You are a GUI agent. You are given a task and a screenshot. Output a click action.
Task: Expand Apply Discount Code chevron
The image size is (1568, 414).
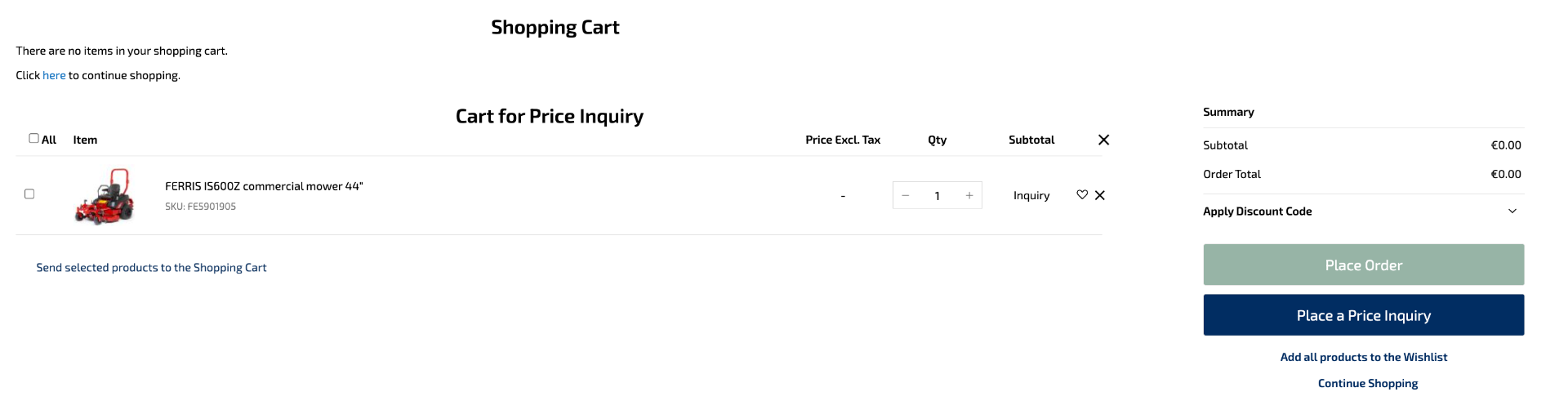[1512, 211]
